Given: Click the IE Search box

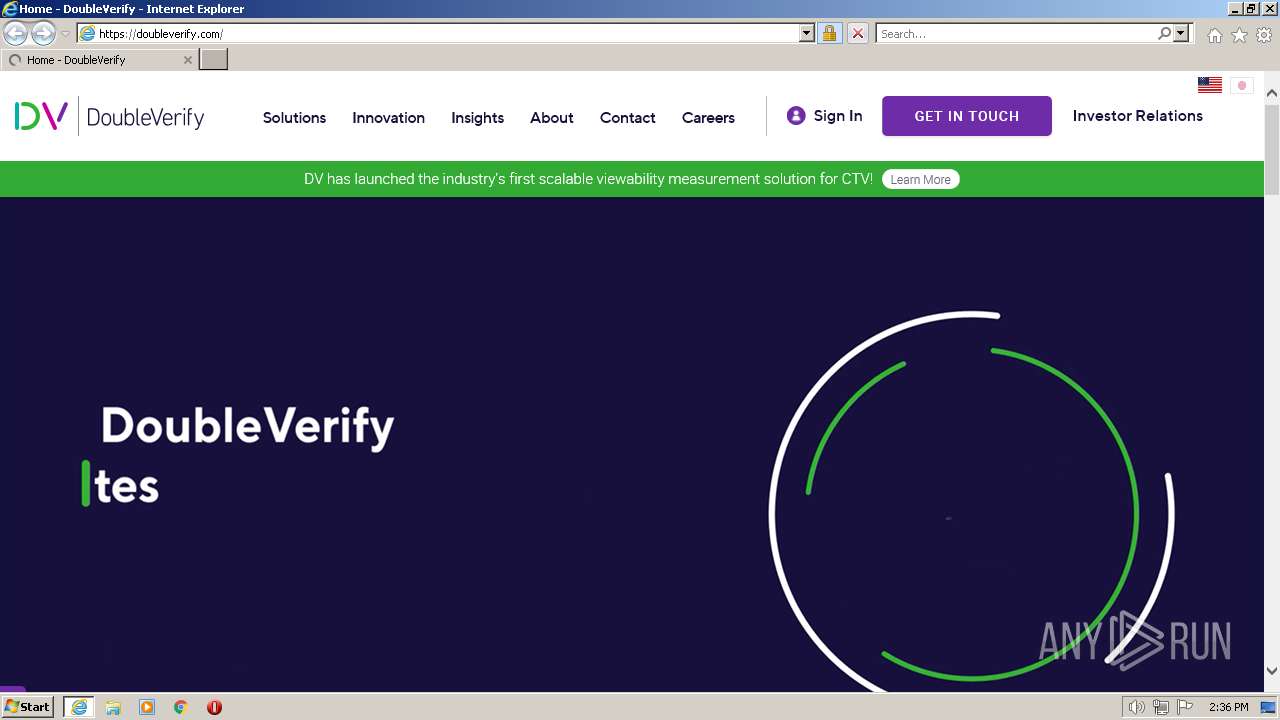Looking at the screenshot, I should pyautogui.click(x=1016, y=34).
